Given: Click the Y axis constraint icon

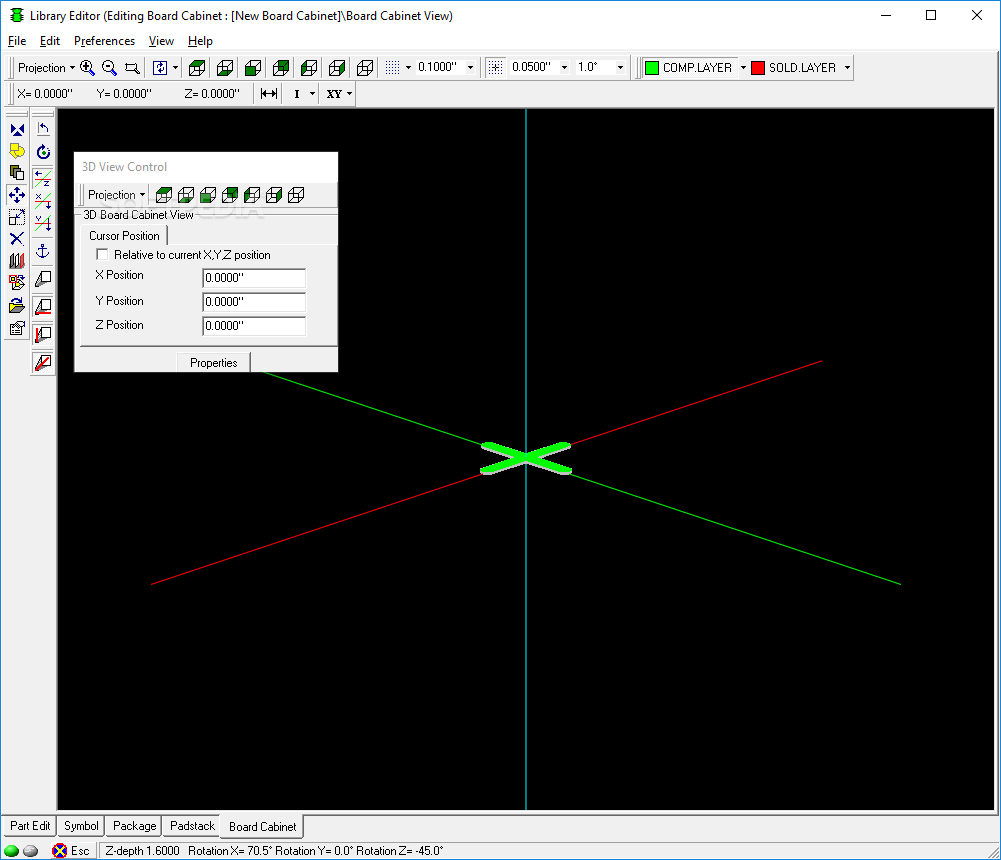Looking at the screenshot, I should pos(43,223).
